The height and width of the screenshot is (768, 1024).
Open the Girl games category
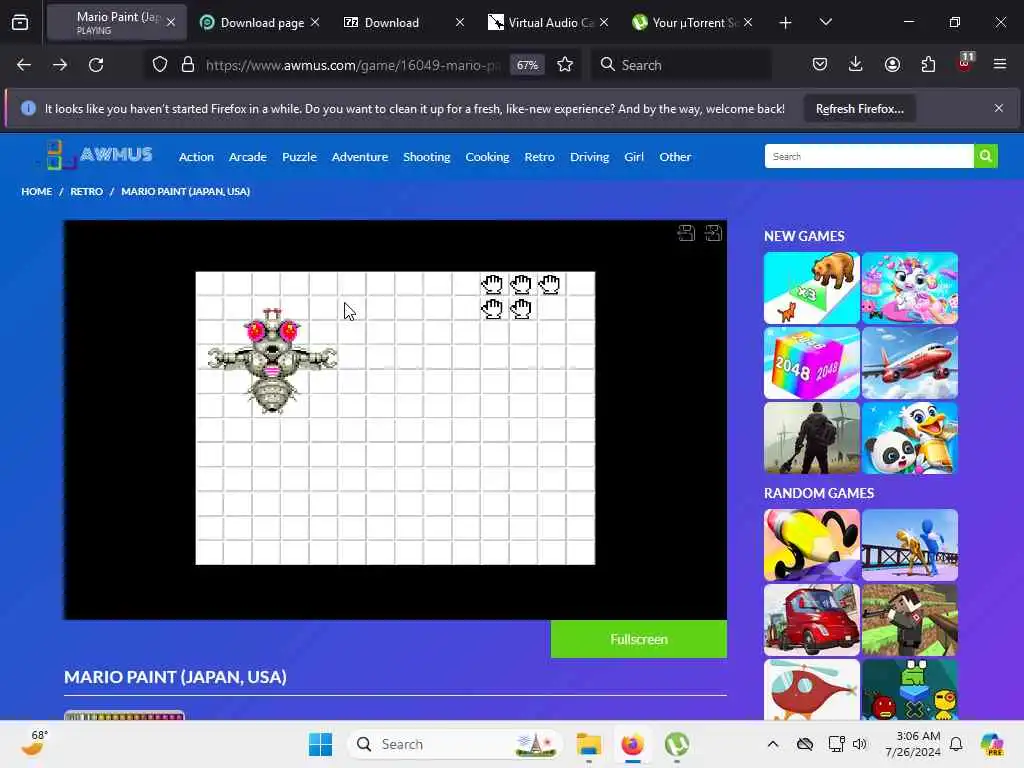click(x=633, y=157)
